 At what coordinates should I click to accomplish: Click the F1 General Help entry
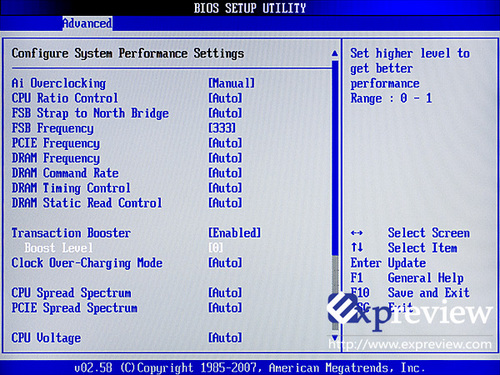click(x=407, y=278)
